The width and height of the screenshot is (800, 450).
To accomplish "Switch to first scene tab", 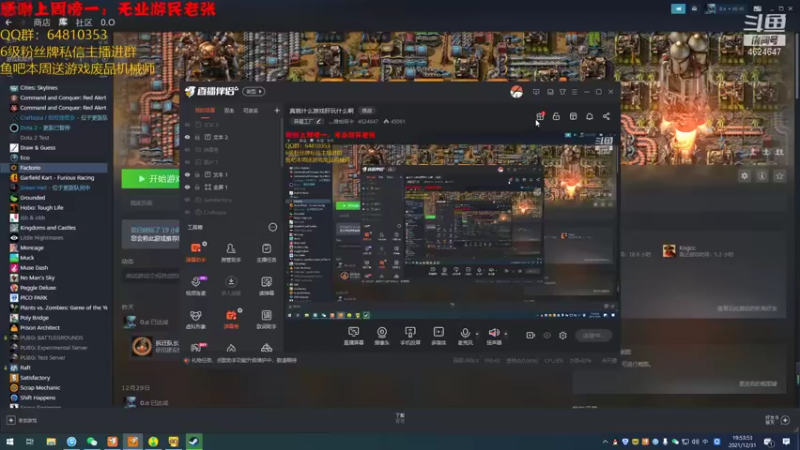I will [x=205, y=111].
